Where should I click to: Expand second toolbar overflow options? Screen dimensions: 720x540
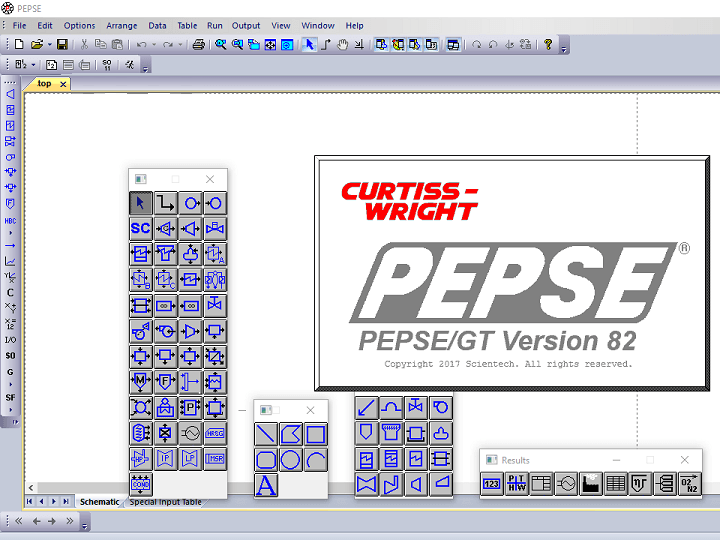coord(145,69)
